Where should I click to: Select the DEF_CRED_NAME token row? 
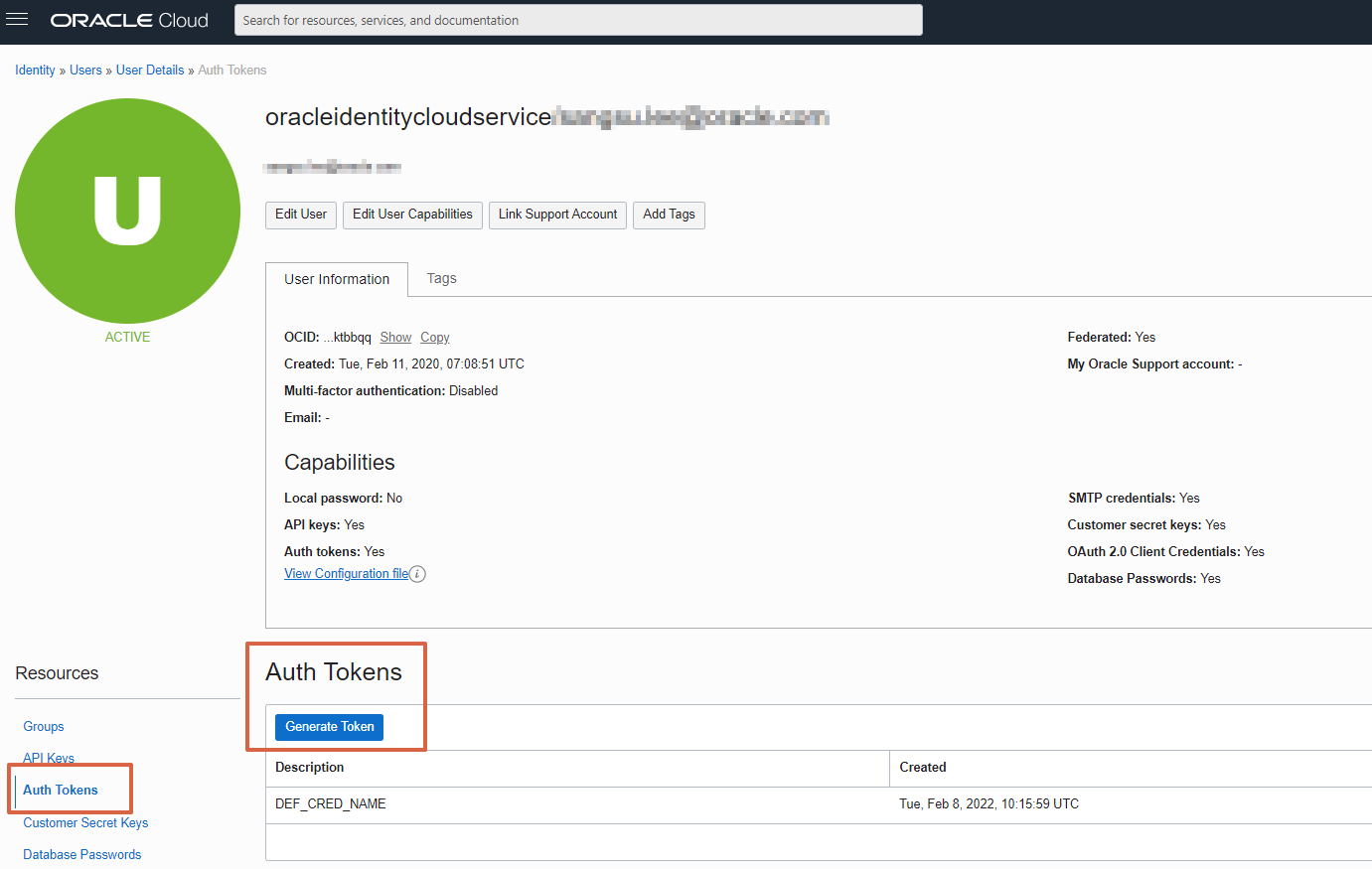pos(819,804)
